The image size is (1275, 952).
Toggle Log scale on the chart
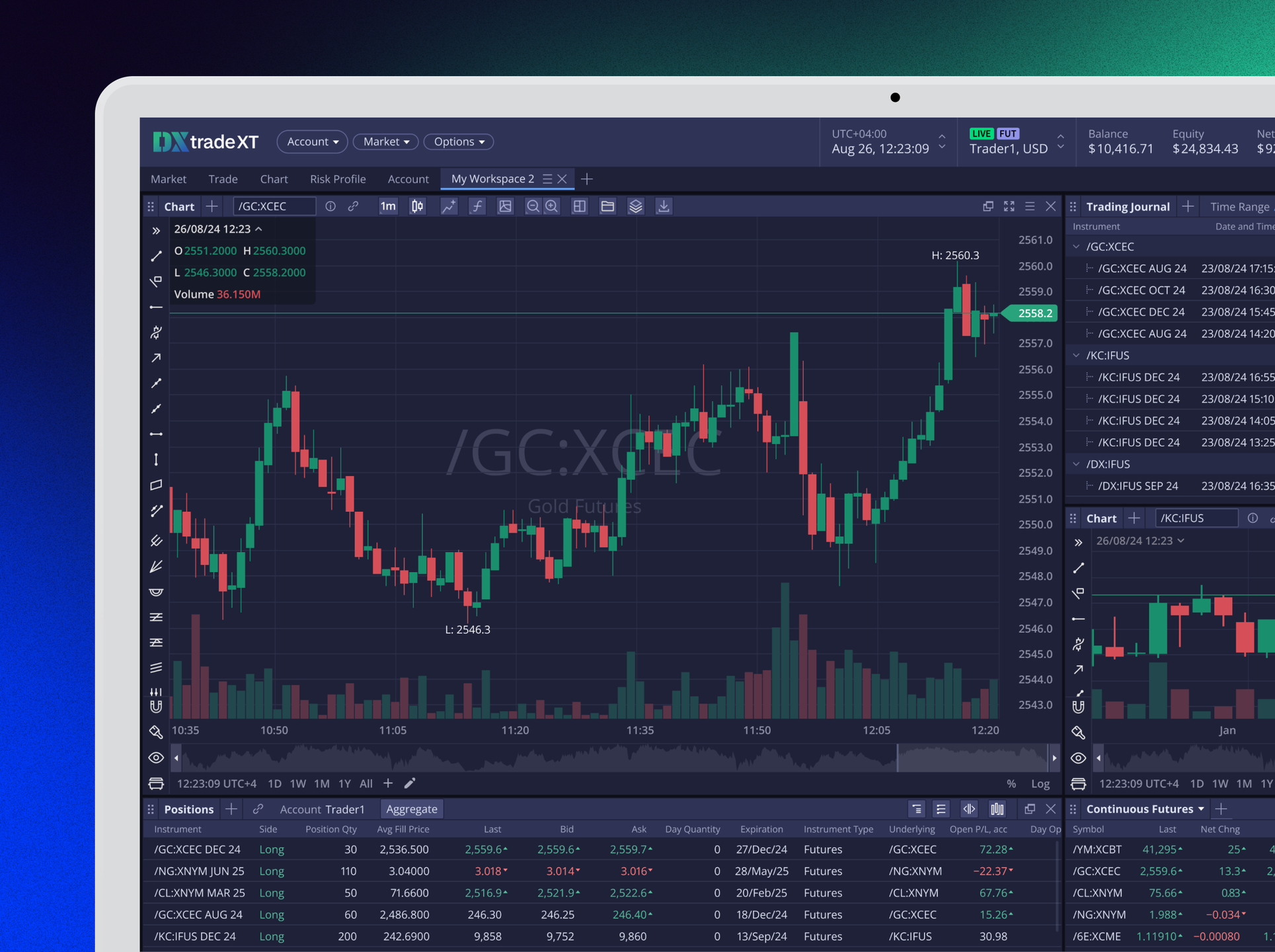[x=1040, y=783]
